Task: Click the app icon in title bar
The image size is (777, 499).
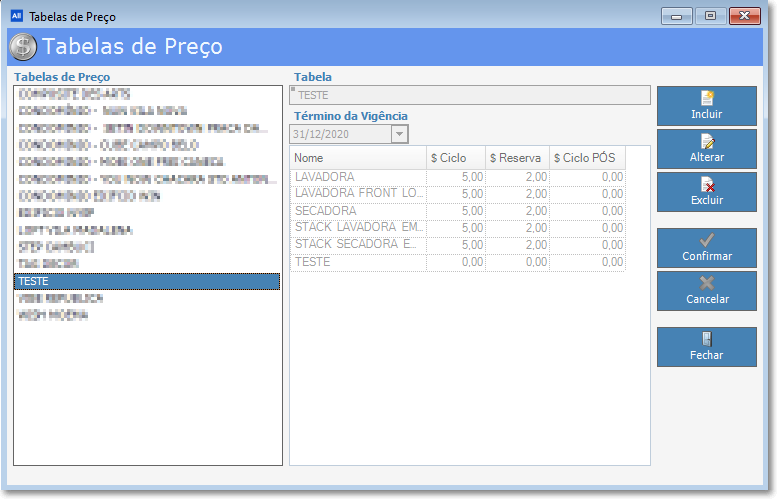Action: tap(16, 17)
